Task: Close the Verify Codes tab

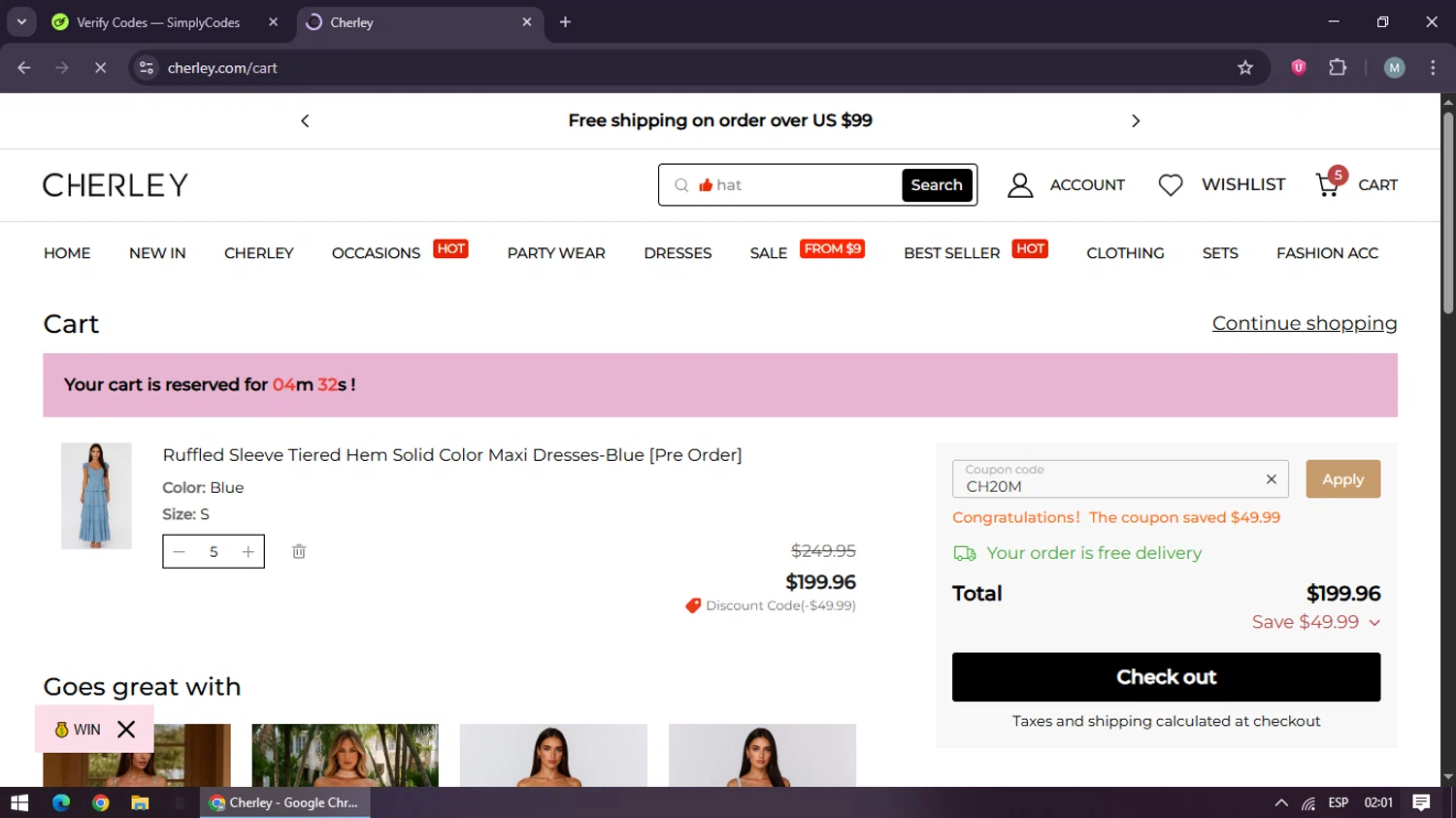Action: tap(273, 22)
